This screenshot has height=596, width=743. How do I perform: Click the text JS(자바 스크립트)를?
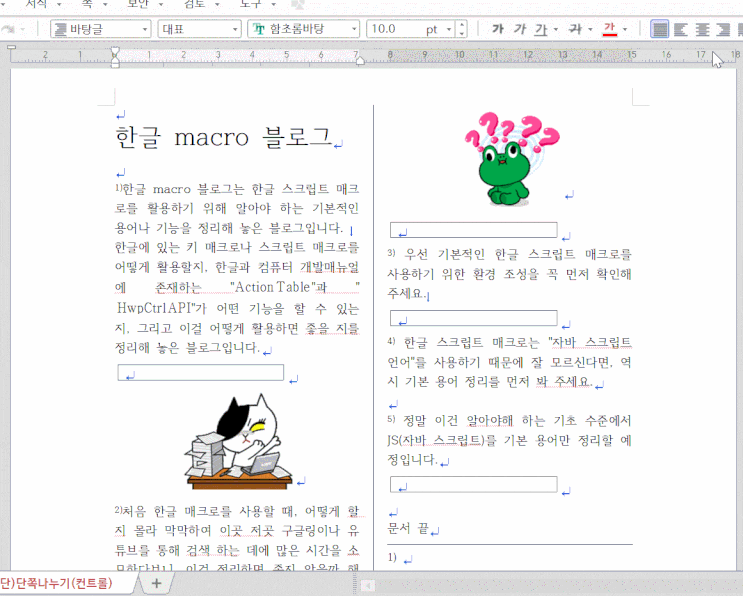(441, 440)
